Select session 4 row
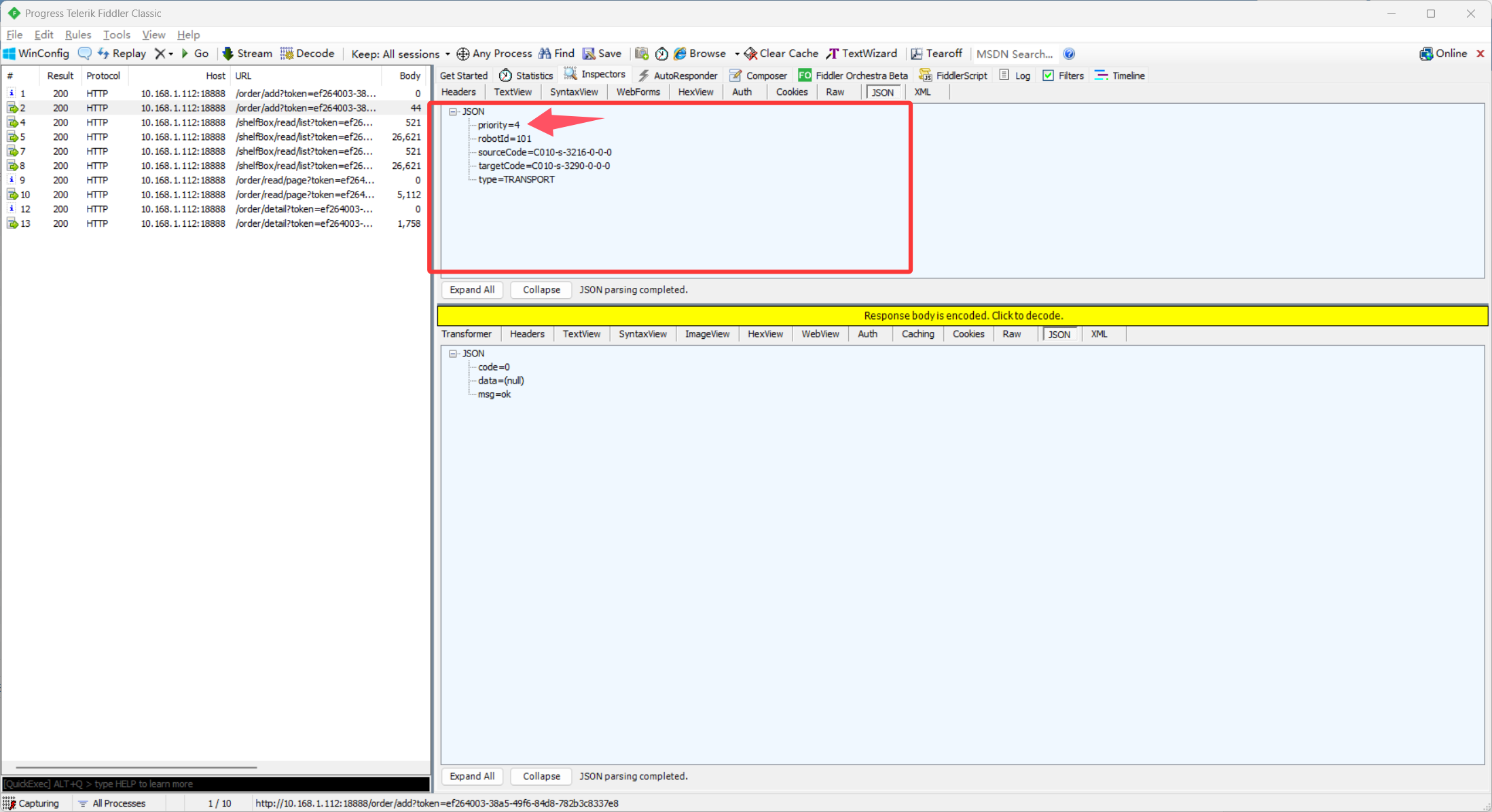 tap(215, 122)
